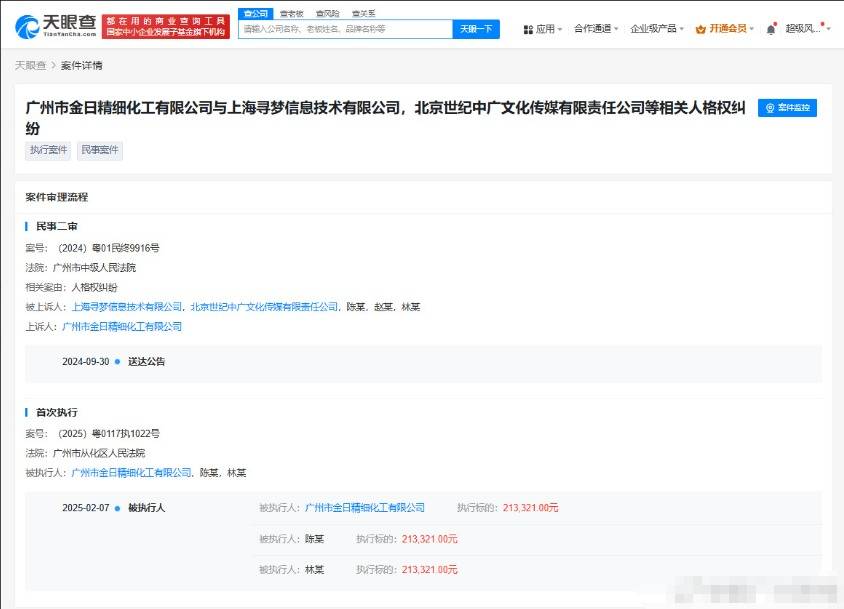Screen dimensions: 844x609
Task: Open the 超级风... account dropdown
Action: pyautogui.click(x=807, y=29)
